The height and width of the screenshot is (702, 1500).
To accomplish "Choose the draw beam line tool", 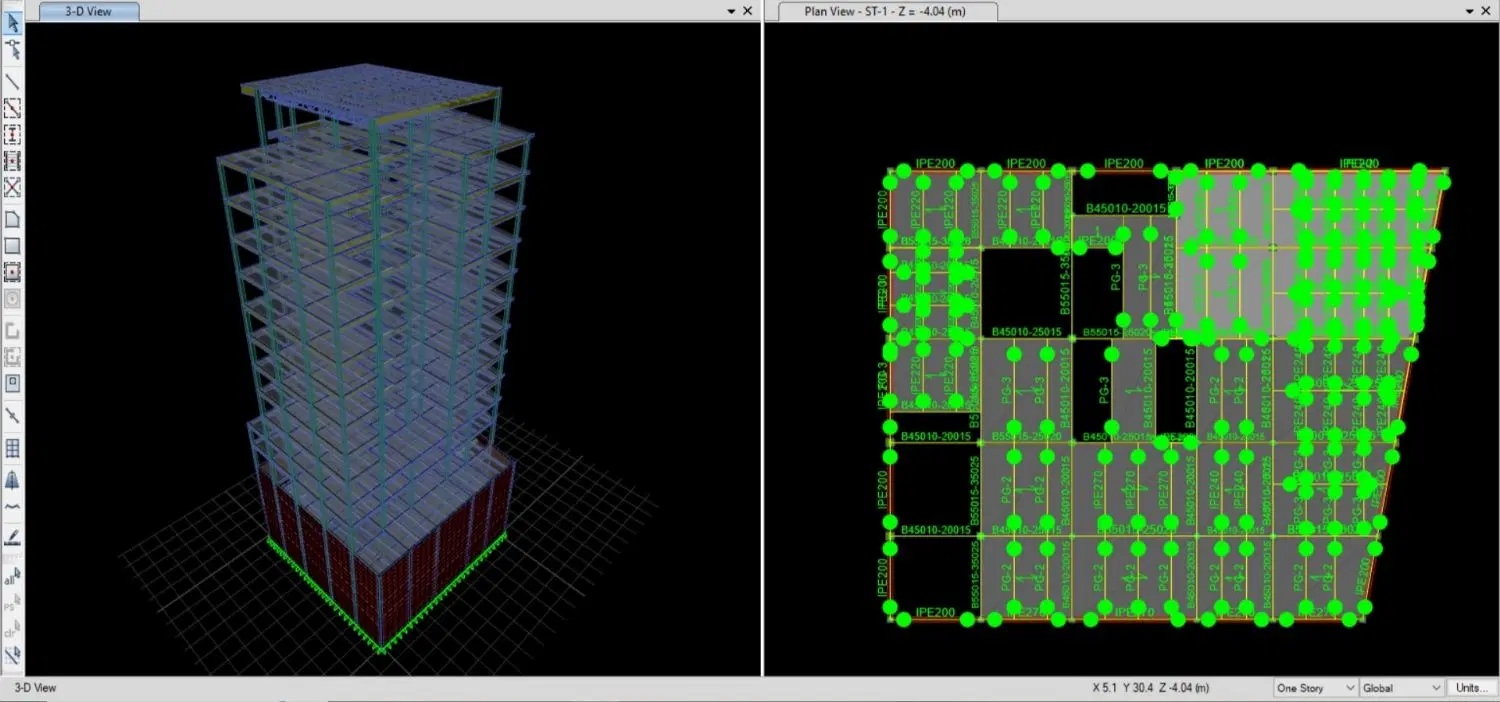I will click(x=12, y=82).
